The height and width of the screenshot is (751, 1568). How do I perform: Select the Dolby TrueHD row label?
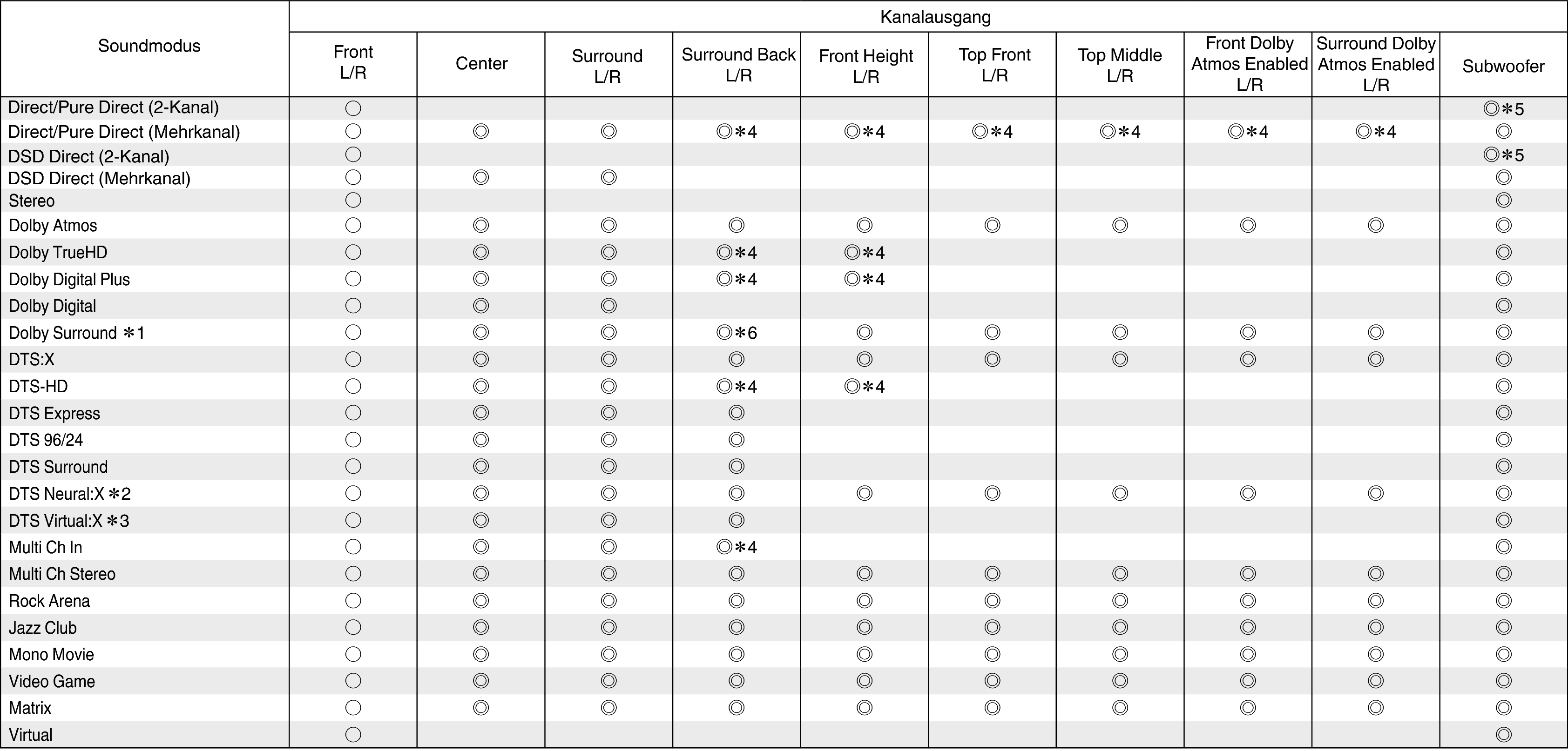(x=58, y=252)
